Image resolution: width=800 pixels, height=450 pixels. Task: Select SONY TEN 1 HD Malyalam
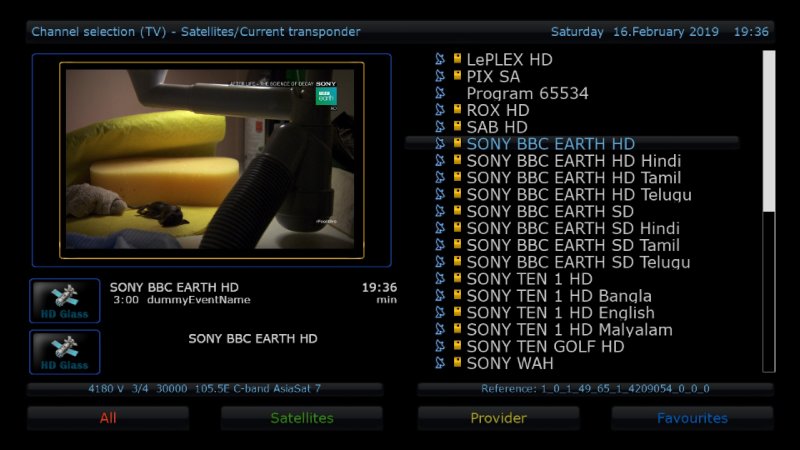coord(569,329)
